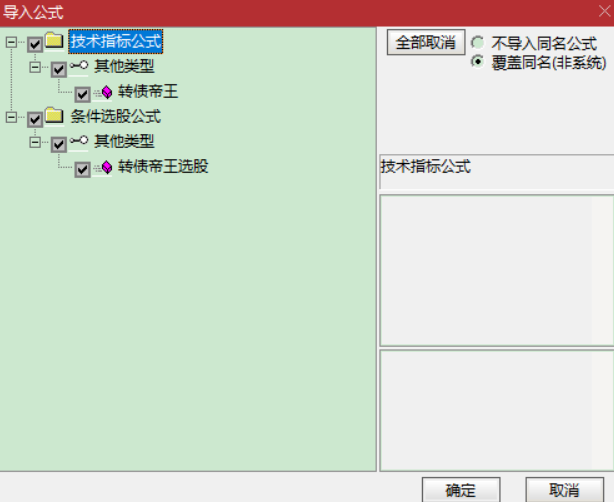614x502 pixels.
Task: Click the yellow folder icon beside 条件选股公式
Action: click(x=54, y=116)
